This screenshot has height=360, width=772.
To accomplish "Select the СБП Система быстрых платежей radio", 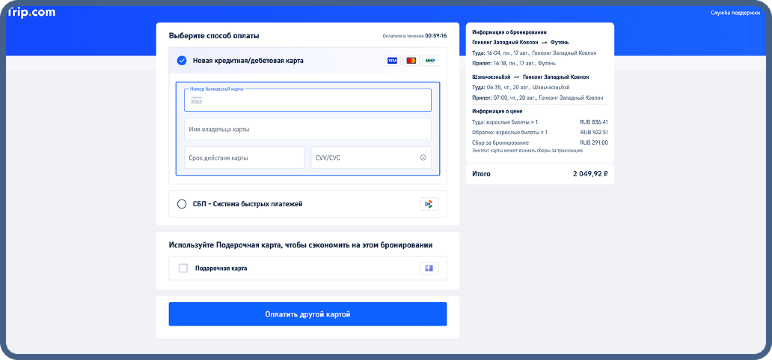I will [182, 204].
